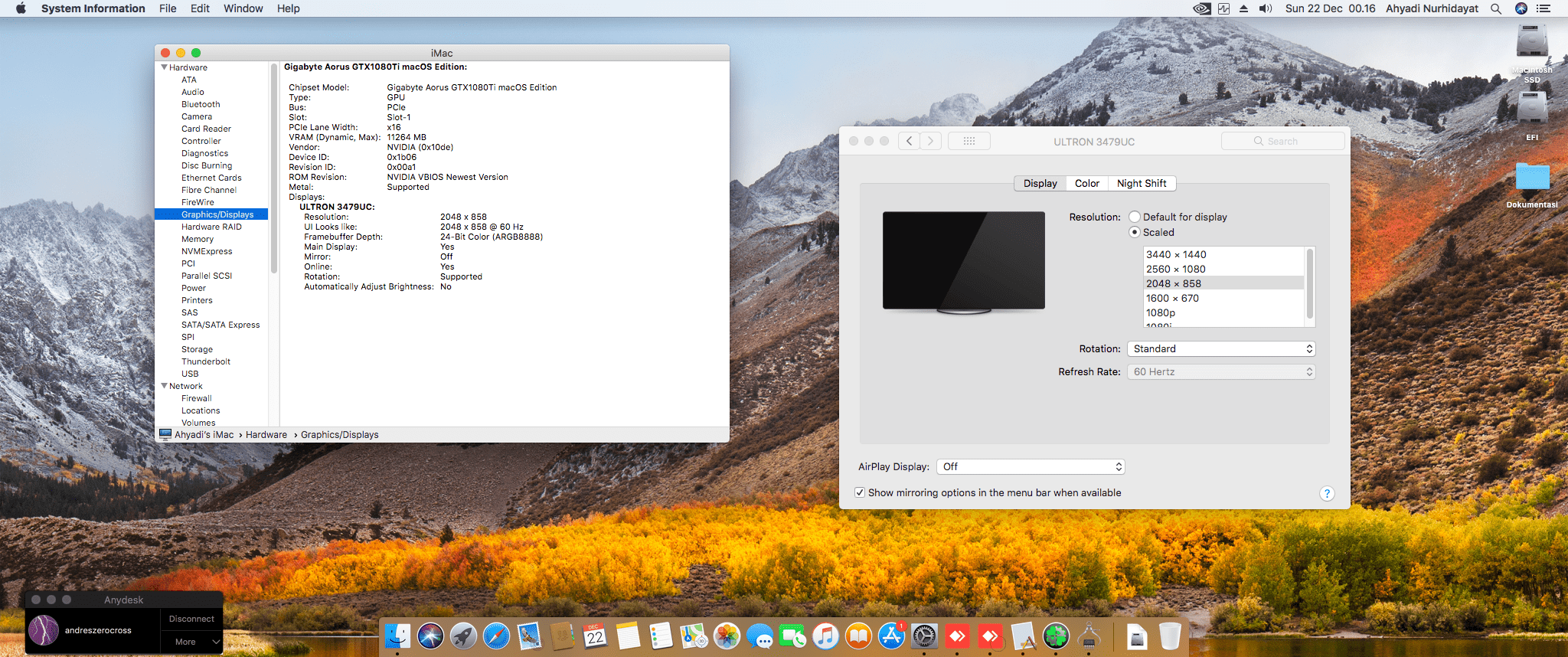Open the Trash in the Dock

pos(1170,636)
